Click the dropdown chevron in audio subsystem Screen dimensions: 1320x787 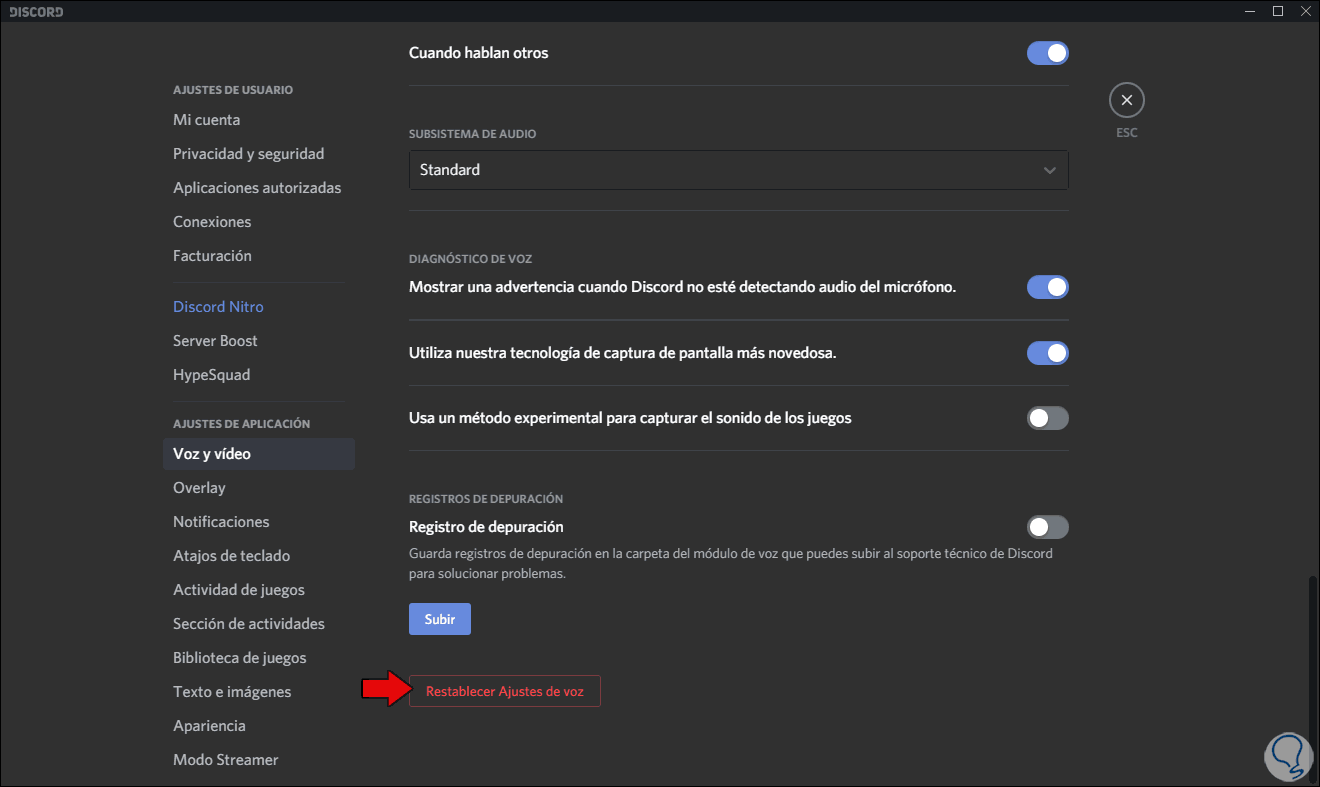(1049, 170)
